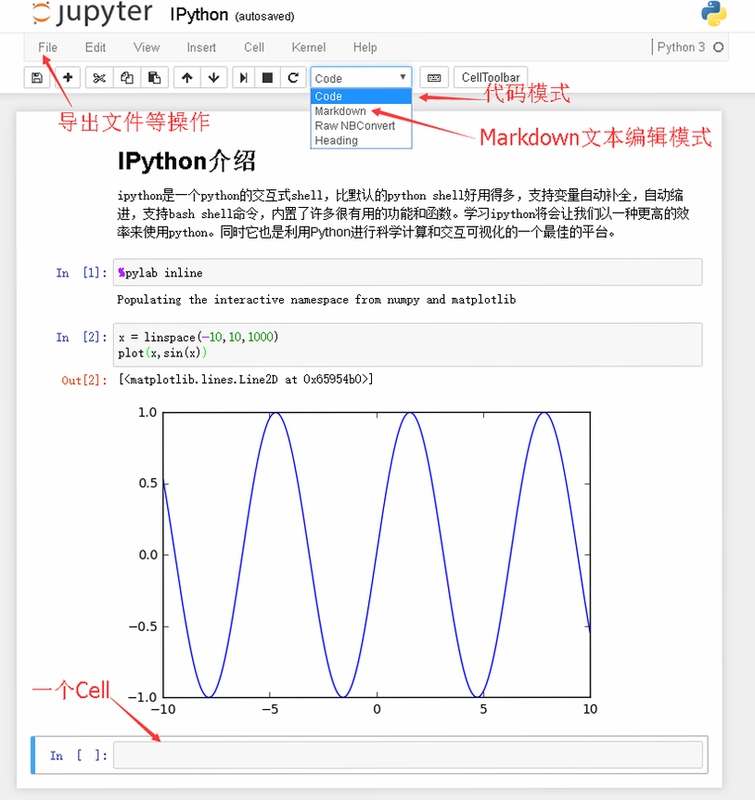Viewport: 755px width, 800px height.
Task: Click the save notebook floppy icon
Action: pos(37,78)
